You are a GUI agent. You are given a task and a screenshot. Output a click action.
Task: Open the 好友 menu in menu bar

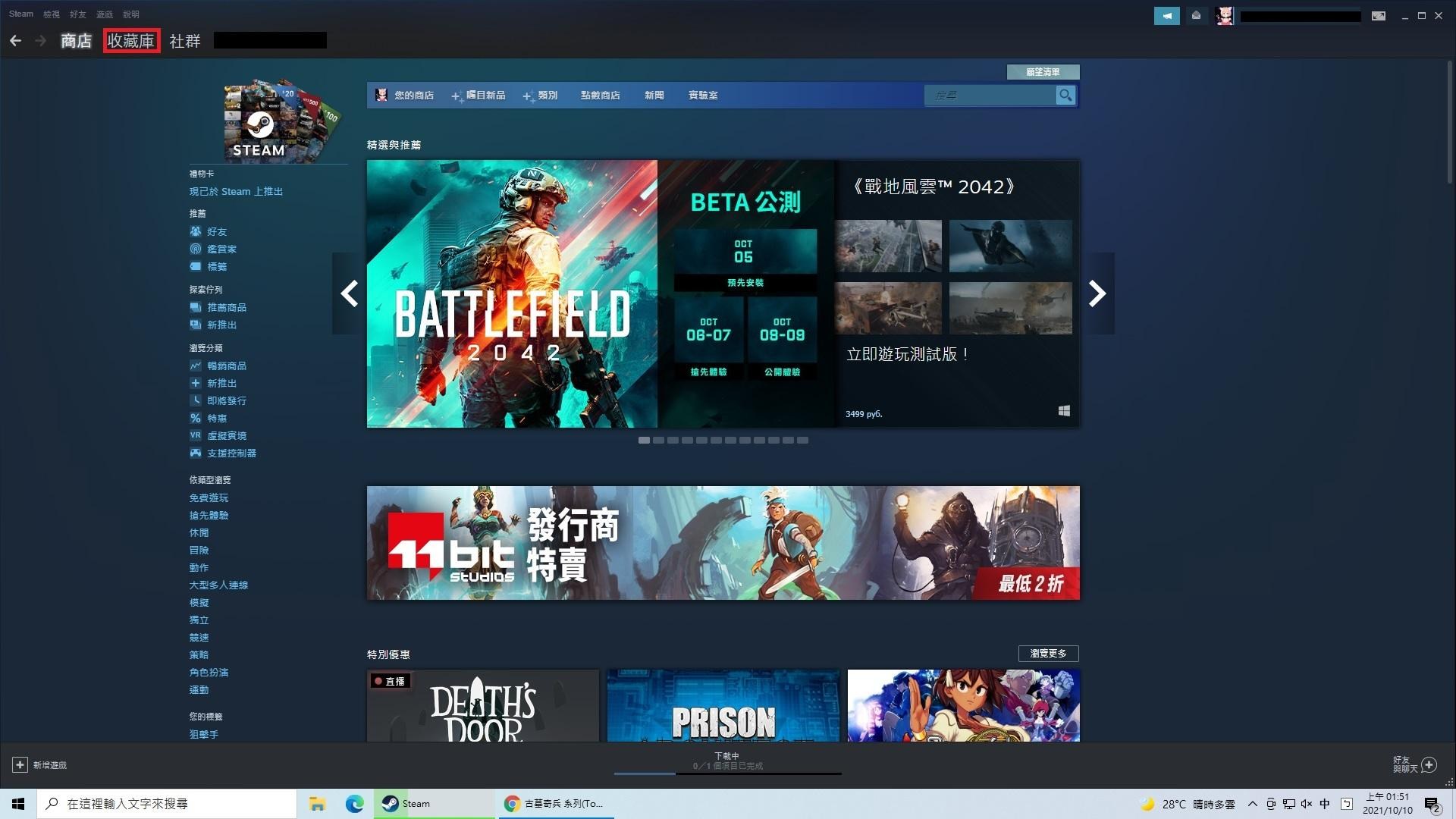(78, 14)
